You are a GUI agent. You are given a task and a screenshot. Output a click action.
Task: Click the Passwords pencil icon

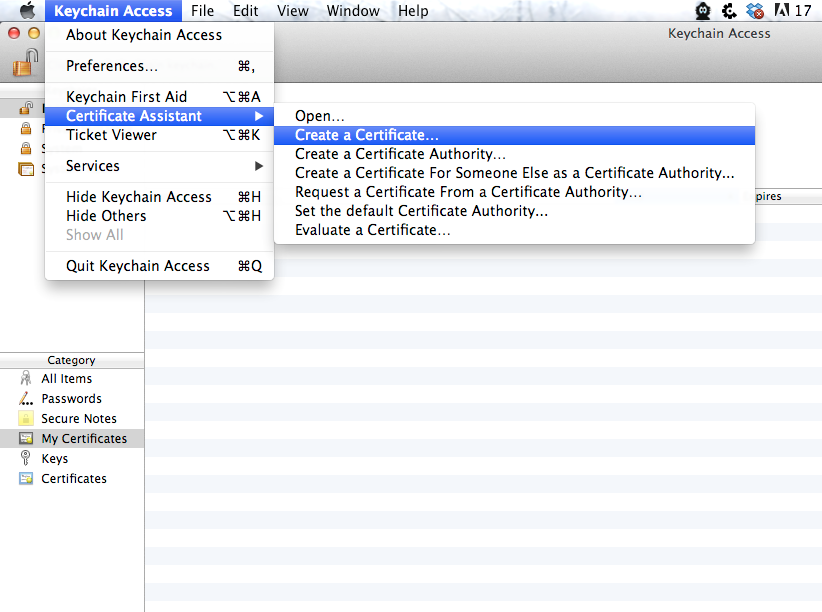pyautogui.click(x=26, y=399)
